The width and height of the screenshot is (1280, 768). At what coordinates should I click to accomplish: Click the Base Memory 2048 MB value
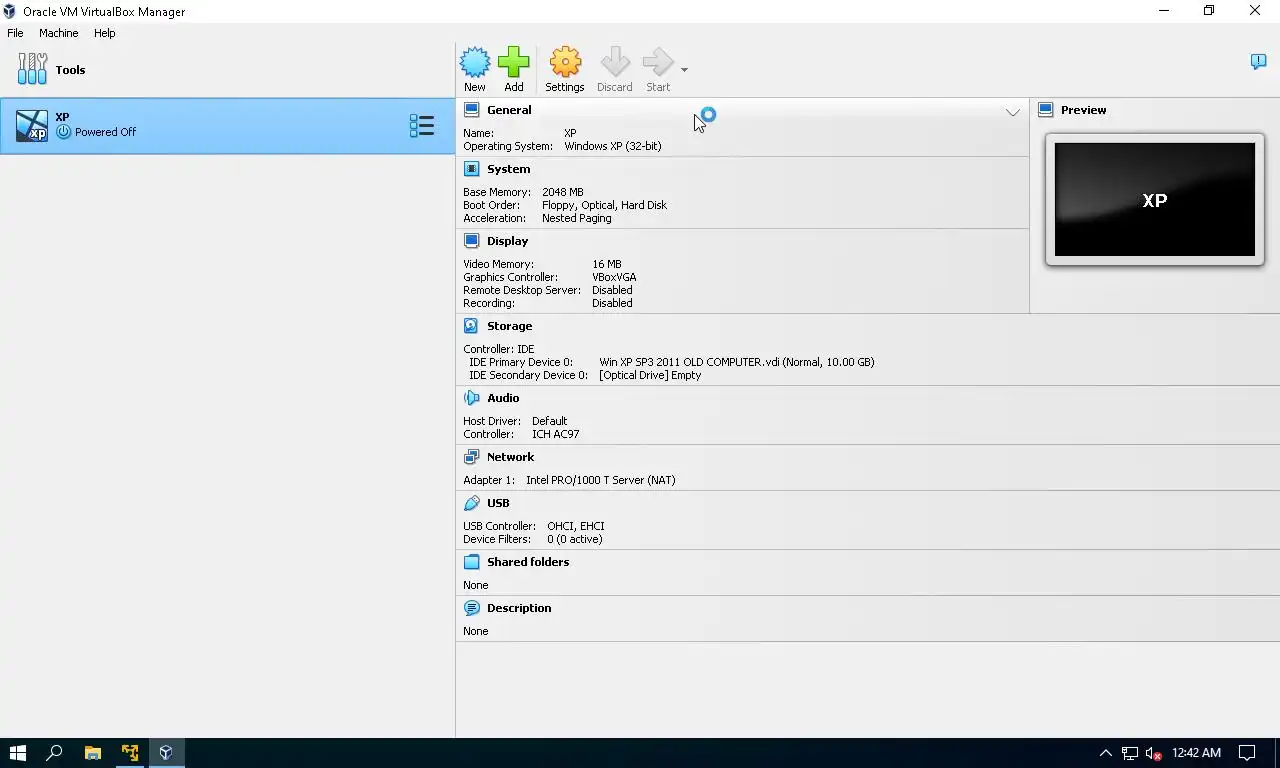(562, 192)
